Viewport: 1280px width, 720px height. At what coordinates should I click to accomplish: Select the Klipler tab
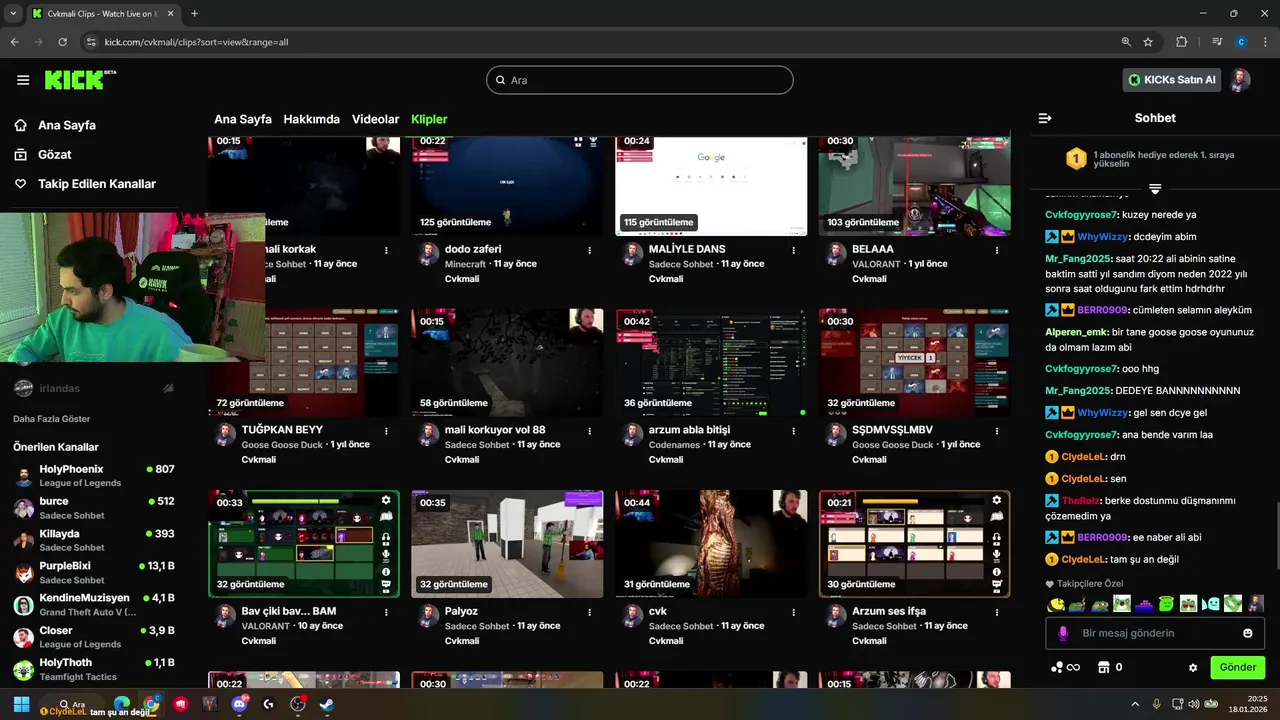429,119
